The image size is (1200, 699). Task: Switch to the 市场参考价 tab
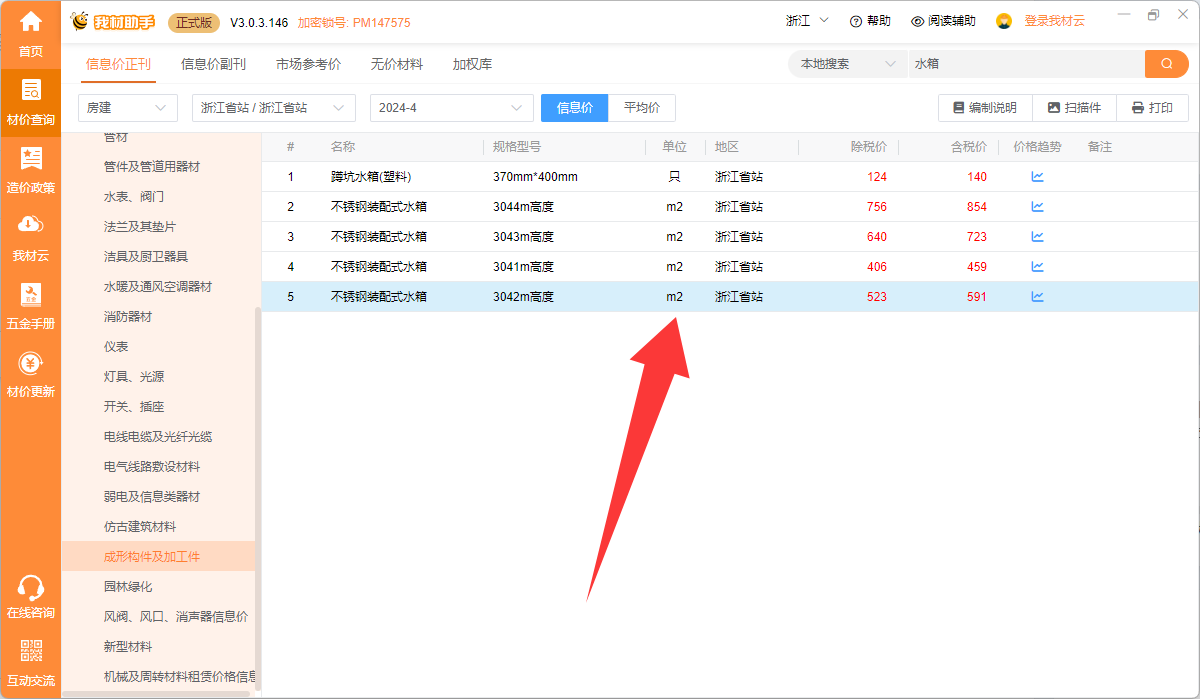click(x=310, y=63)
